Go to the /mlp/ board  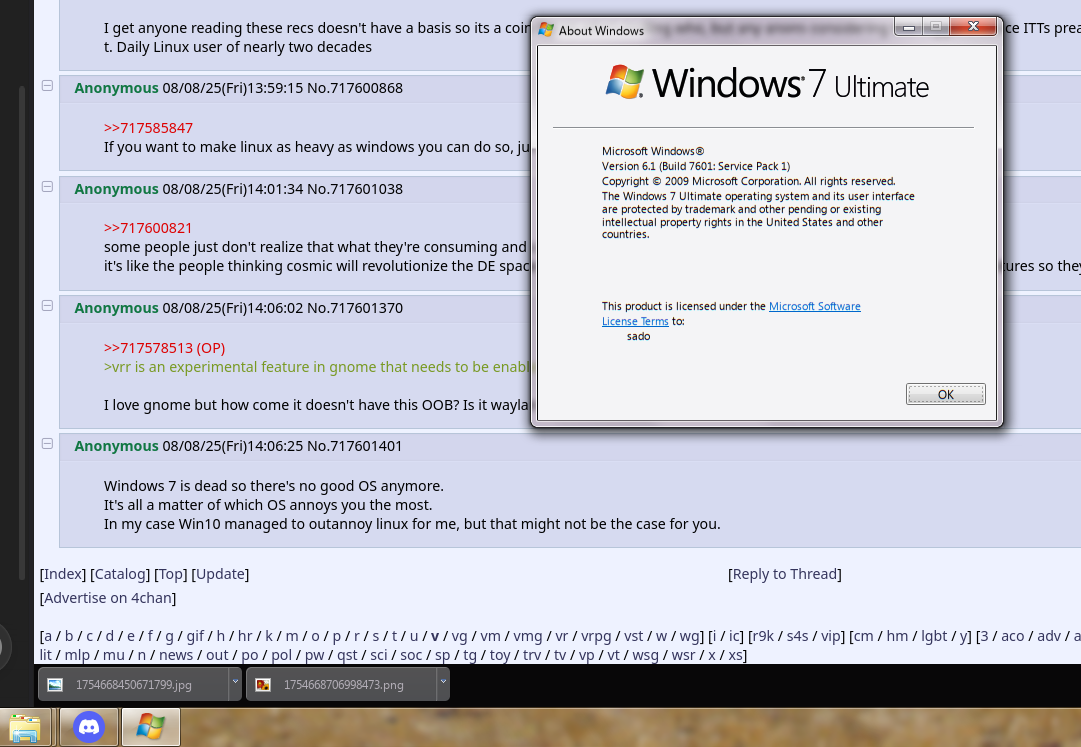click(x=77, y=655)
